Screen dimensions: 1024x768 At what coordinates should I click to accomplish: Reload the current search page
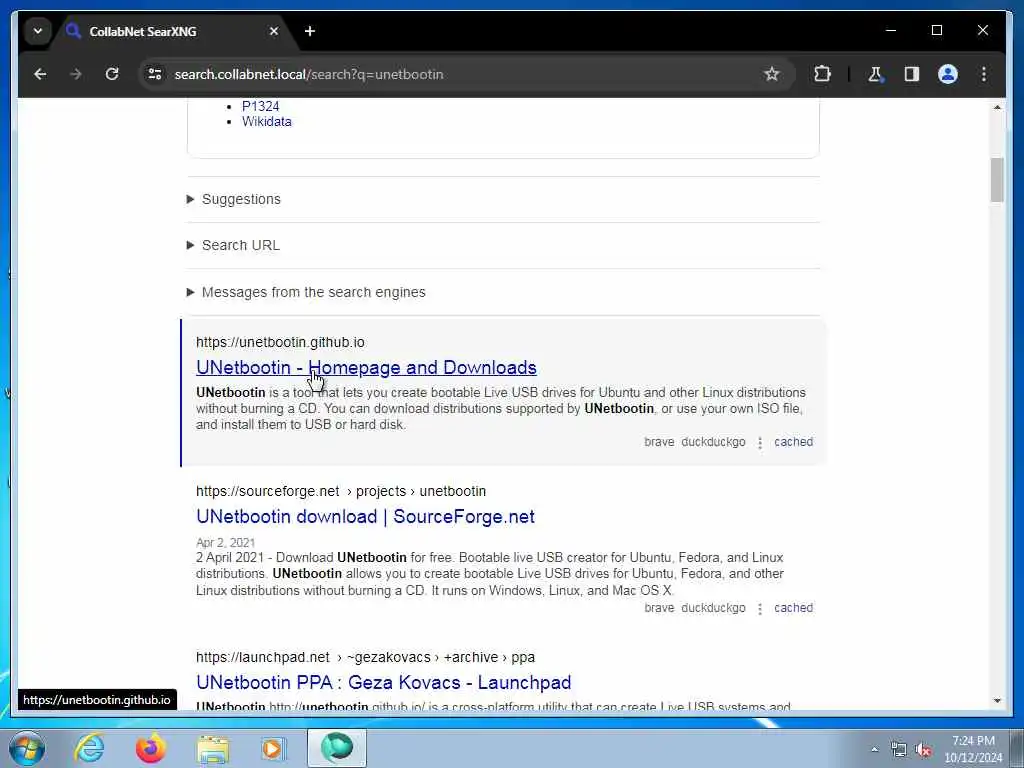[x=112, y=74]
